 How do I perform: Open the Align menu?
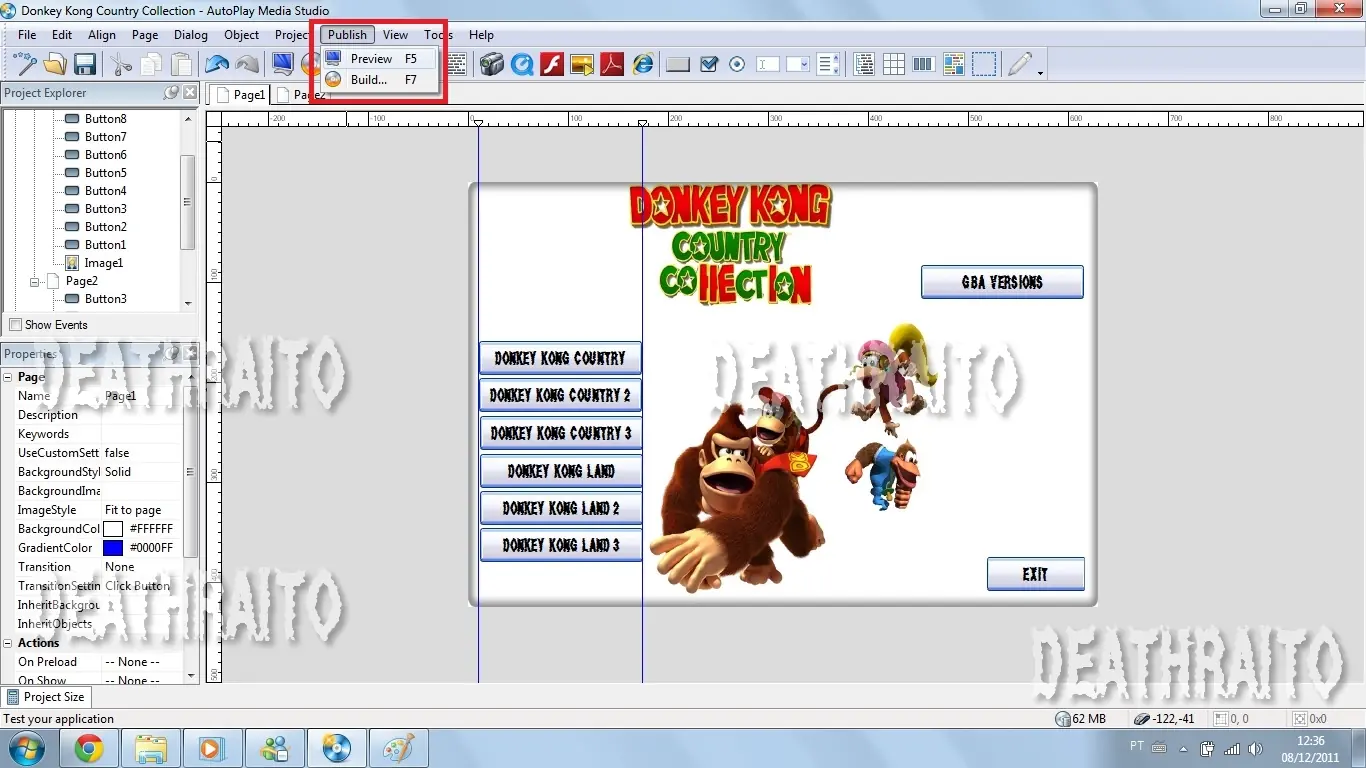(x=102, y=35)
